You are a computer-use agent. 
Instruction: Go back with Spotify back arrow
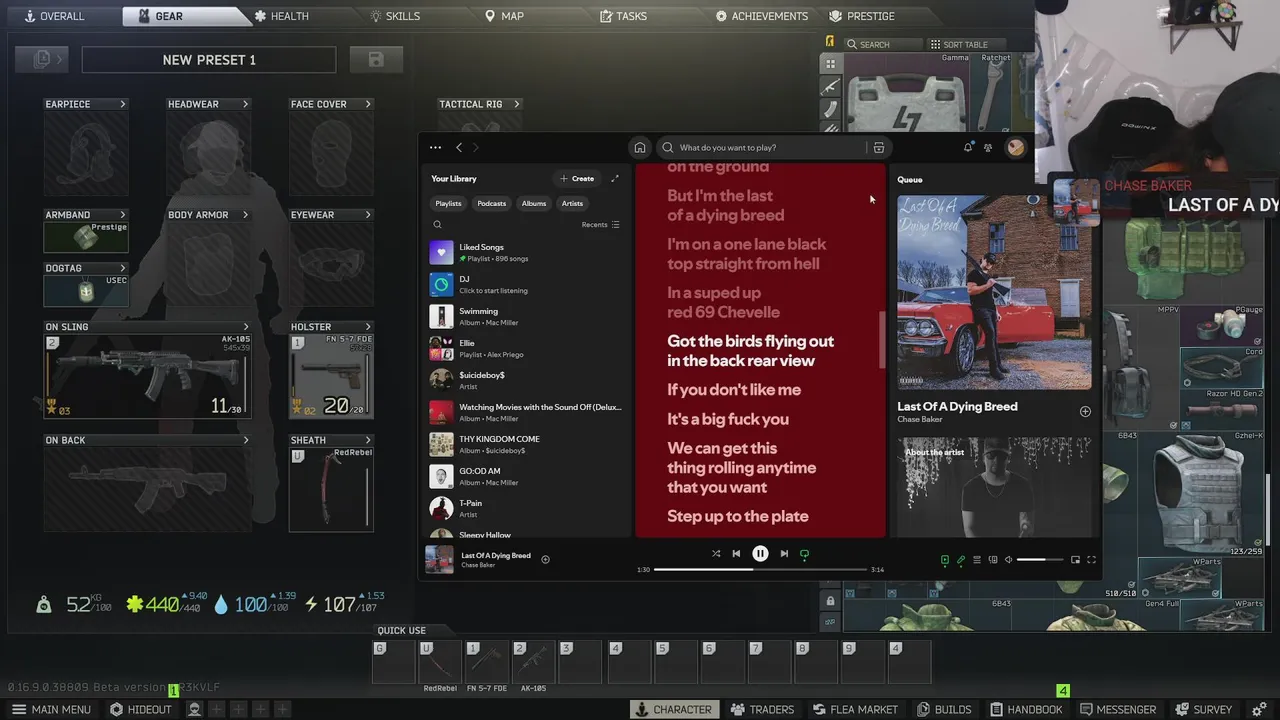click(459, 147)
